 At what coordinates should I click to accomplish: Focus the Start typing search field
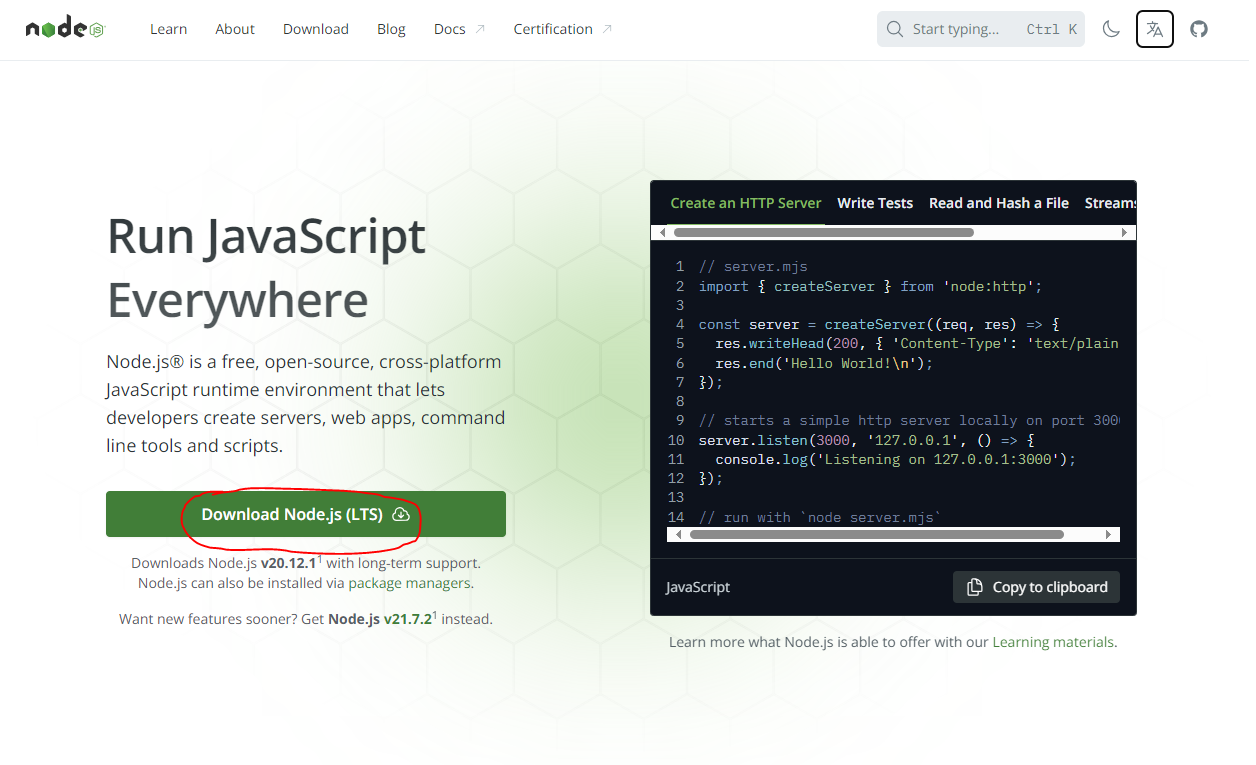pyautogui.click(x=960, y=29)
